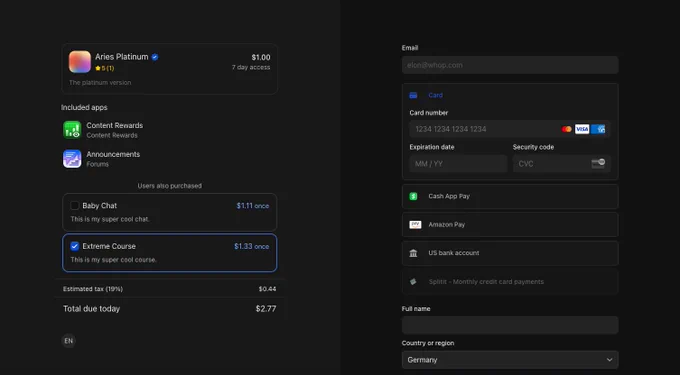Open the Content Rewards app icon
This screenshot has height=375, width=680.
(x=72, y=130)
